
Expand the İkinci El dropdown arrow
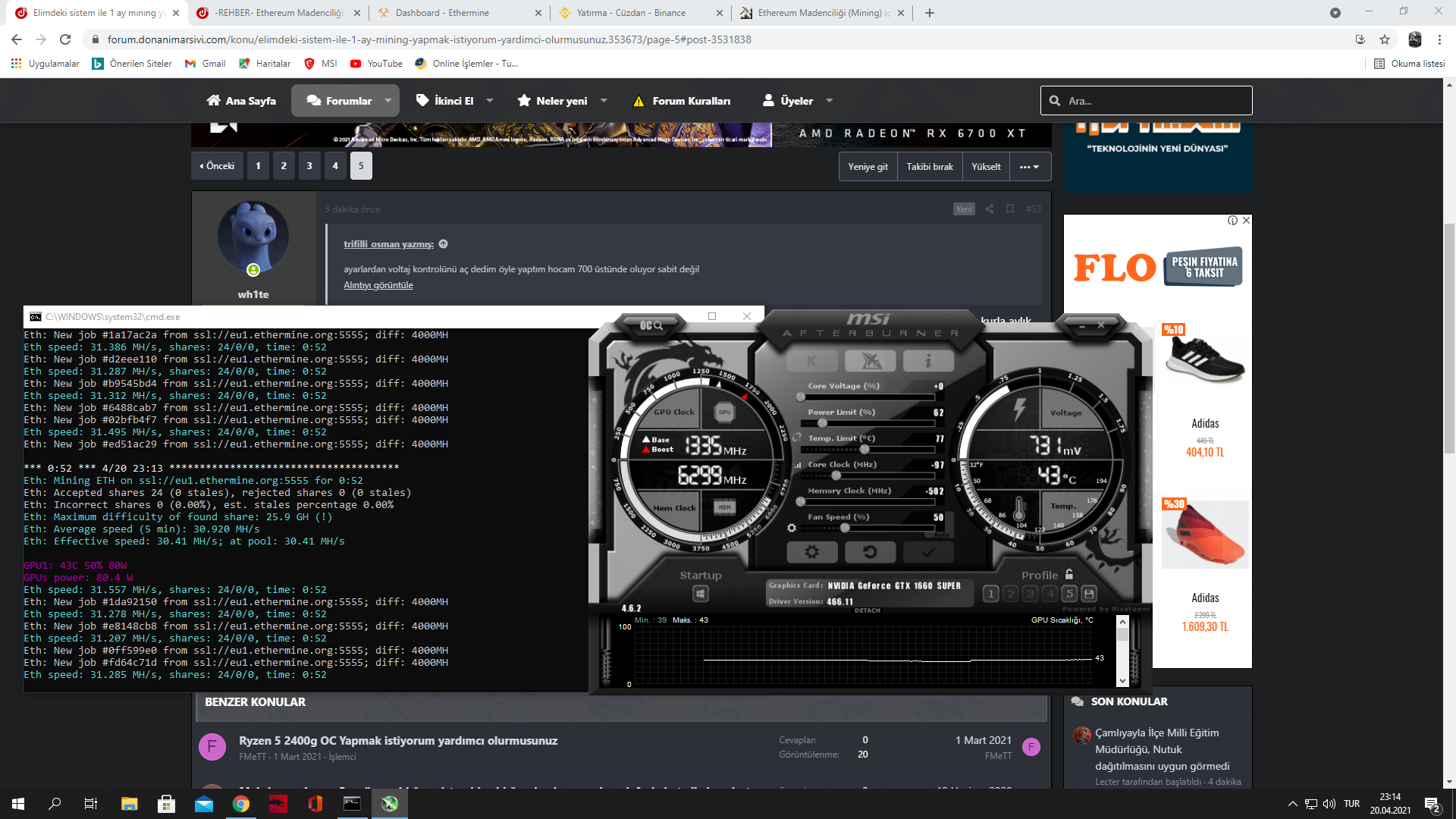(x=490, y=101)
